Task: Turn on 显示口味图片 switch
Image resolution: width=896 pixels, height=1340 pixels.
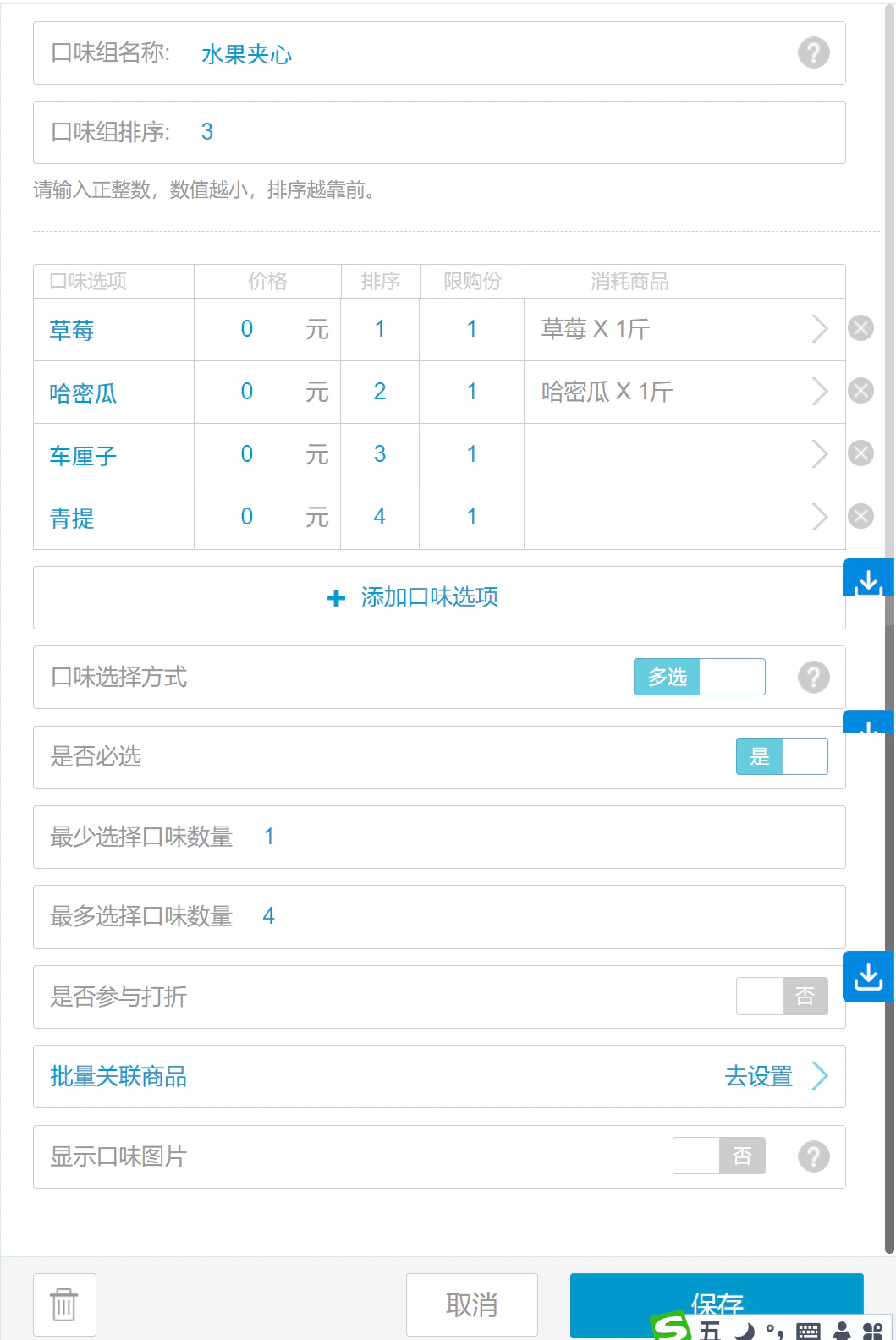Action: [719, 1156]
